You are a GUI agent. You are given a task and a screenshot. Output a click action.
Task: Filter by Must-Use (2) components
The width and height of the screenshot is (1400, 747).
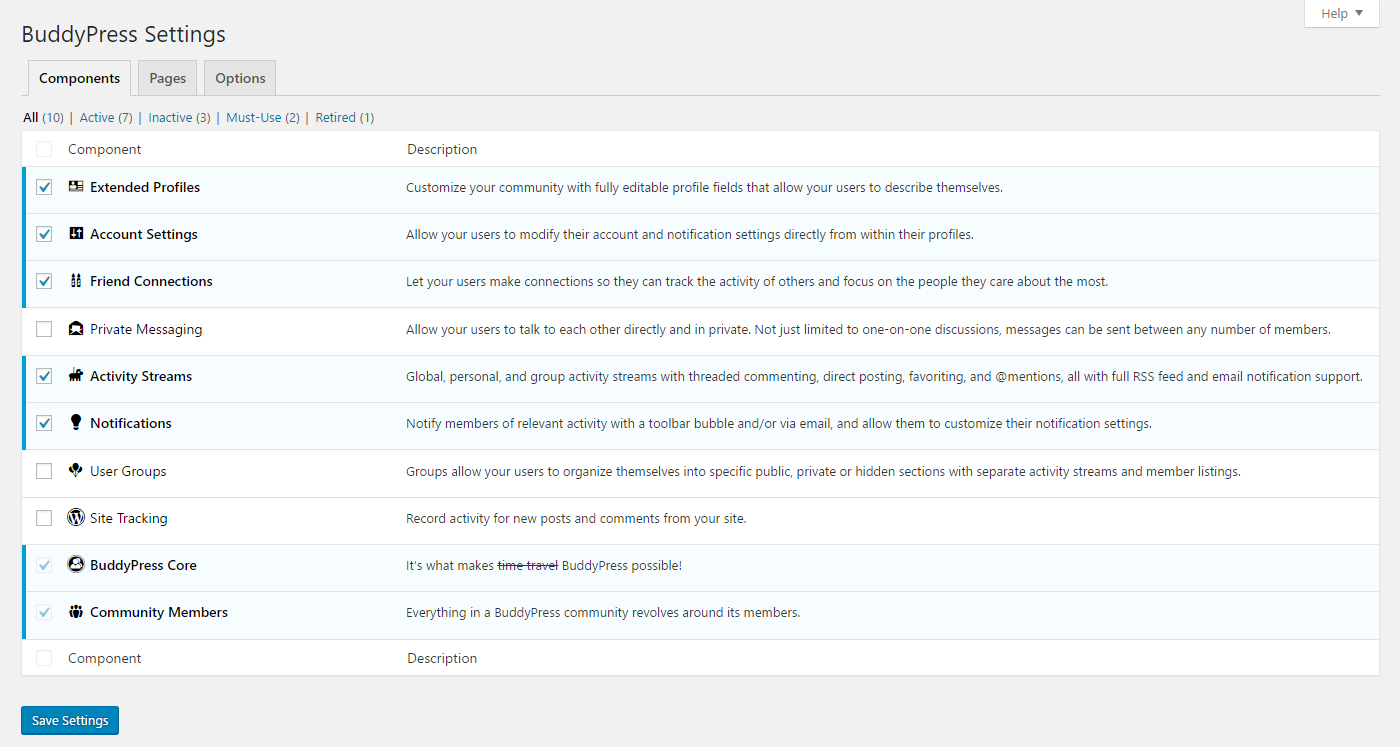pyautogui.click(x=263, y=117)
